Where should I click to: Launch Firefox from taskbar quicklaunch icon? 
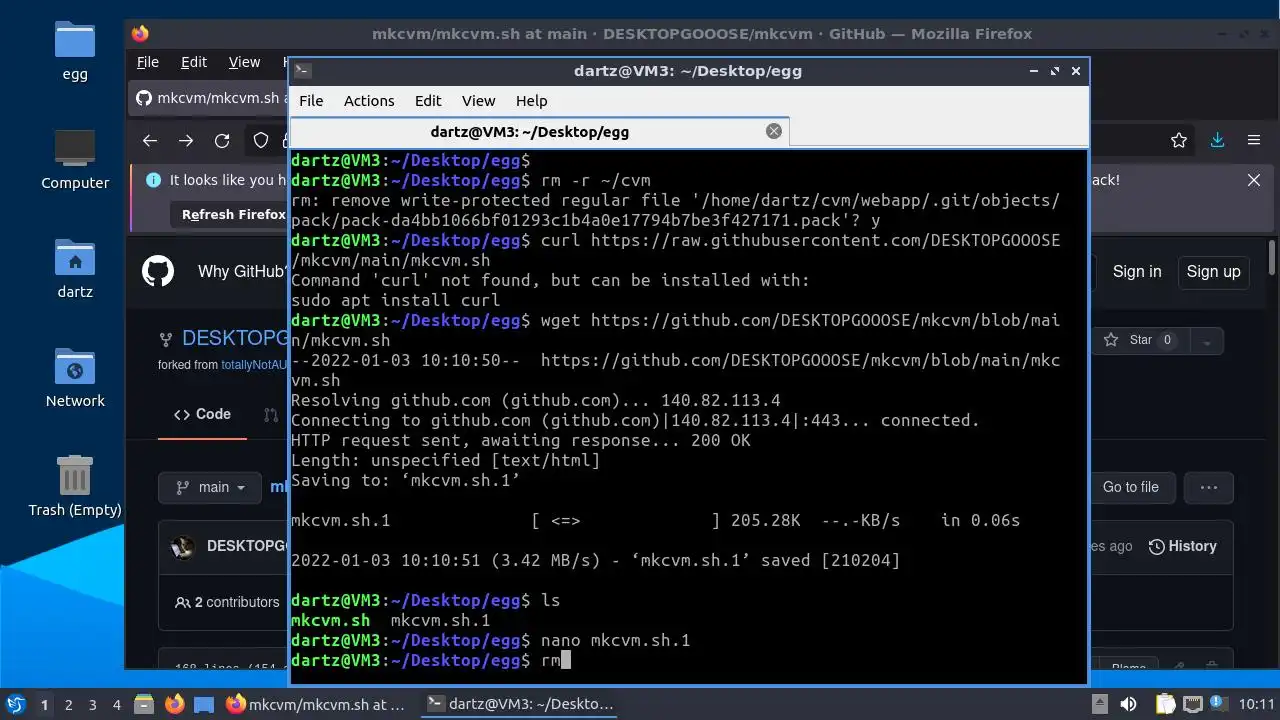click(174, 704)
